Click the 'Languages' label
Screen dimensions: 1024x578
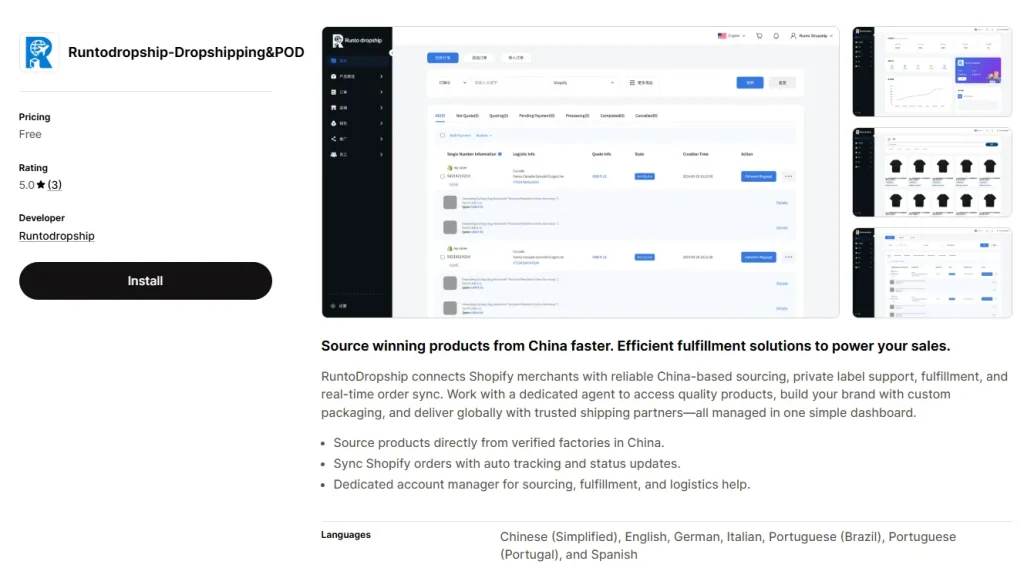345,535
